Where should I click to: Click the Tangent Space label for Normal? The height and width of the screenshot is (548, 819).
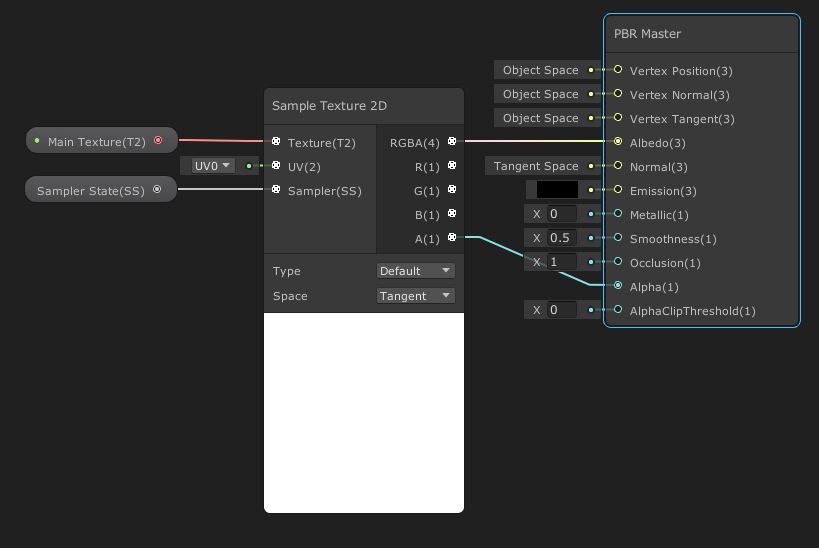(x=536, y=166)
